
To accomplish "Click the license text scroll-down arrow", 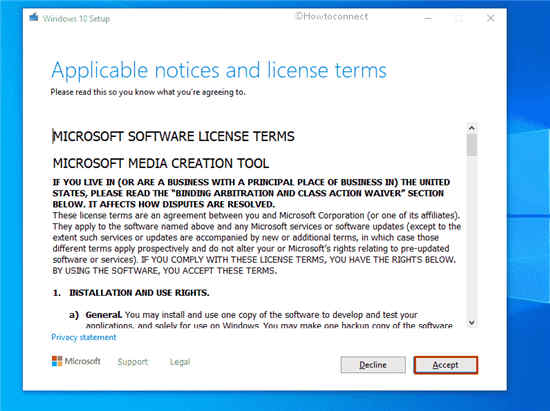I will (x=472, y=323).
